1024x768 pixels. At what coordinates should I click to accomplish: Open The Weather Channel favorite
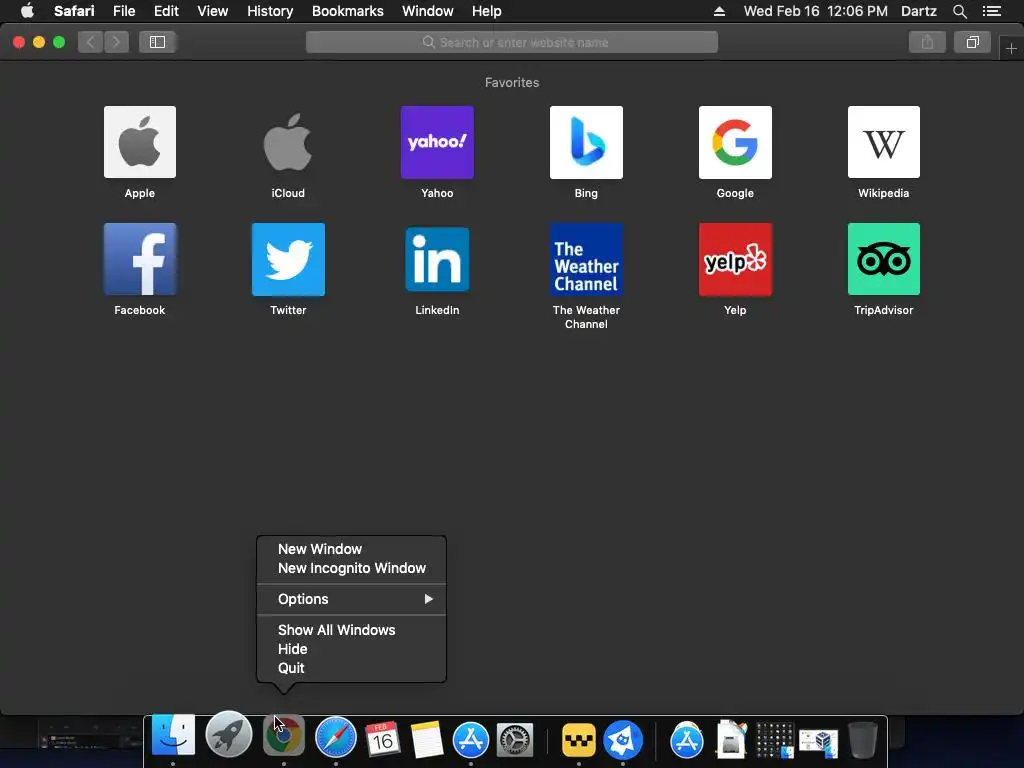tap(586, 259)
